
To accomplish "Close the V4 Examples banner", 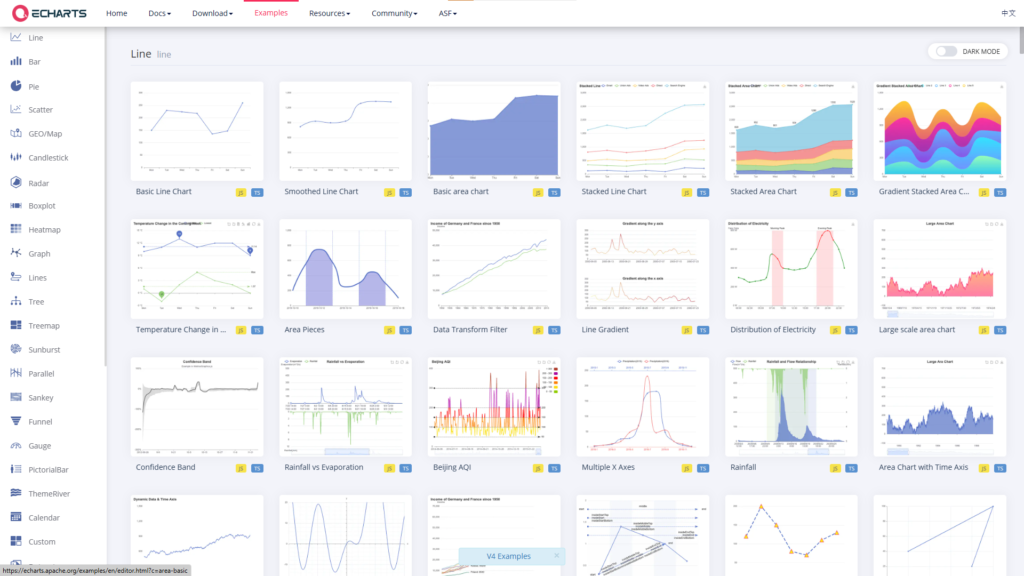I will [556, 556].
